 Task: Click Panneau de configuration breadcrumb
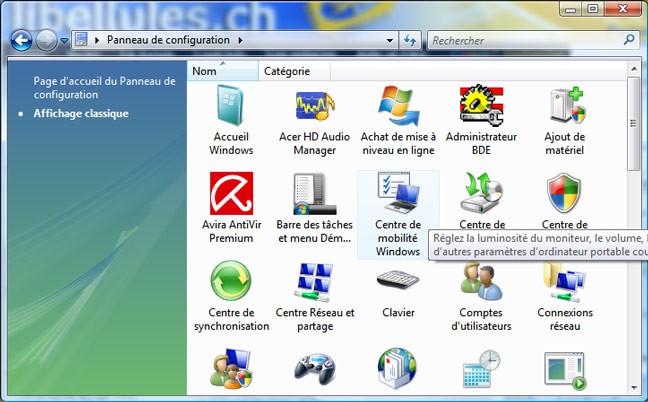tap(168, 40)
